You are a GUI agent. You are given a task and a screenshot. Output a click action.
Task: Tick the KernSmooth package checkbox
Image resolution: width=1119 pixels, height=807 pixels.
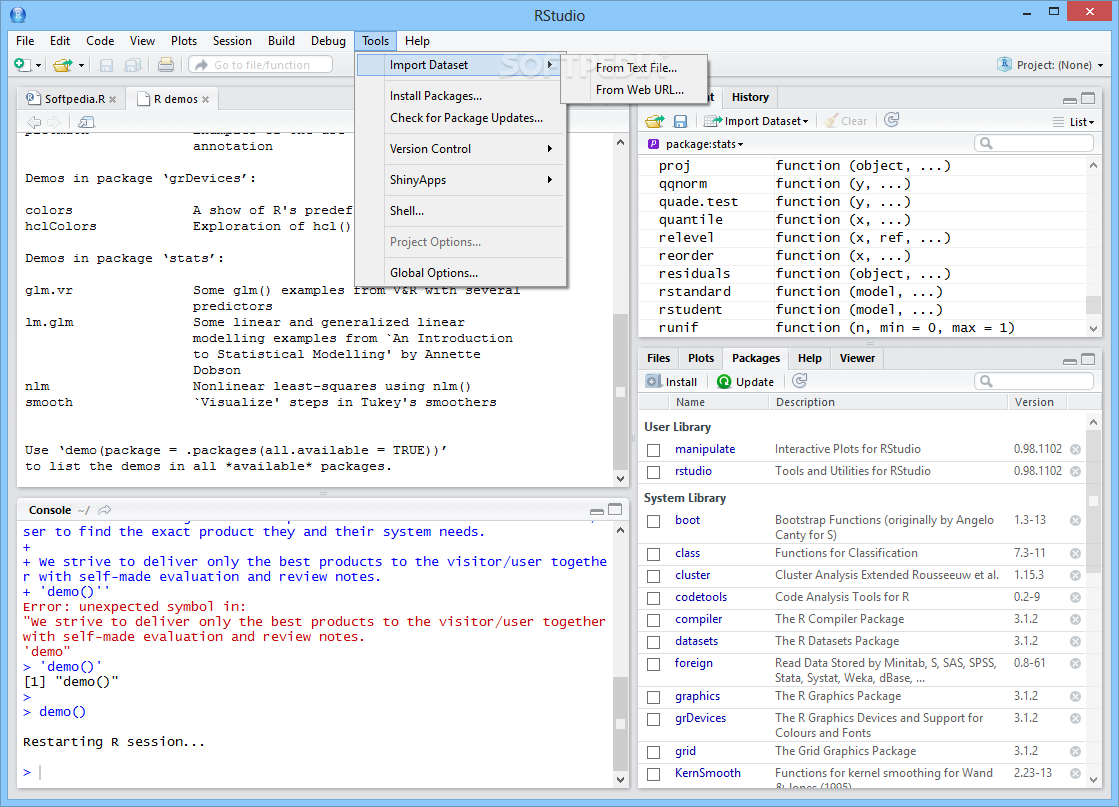coord(654,774)
